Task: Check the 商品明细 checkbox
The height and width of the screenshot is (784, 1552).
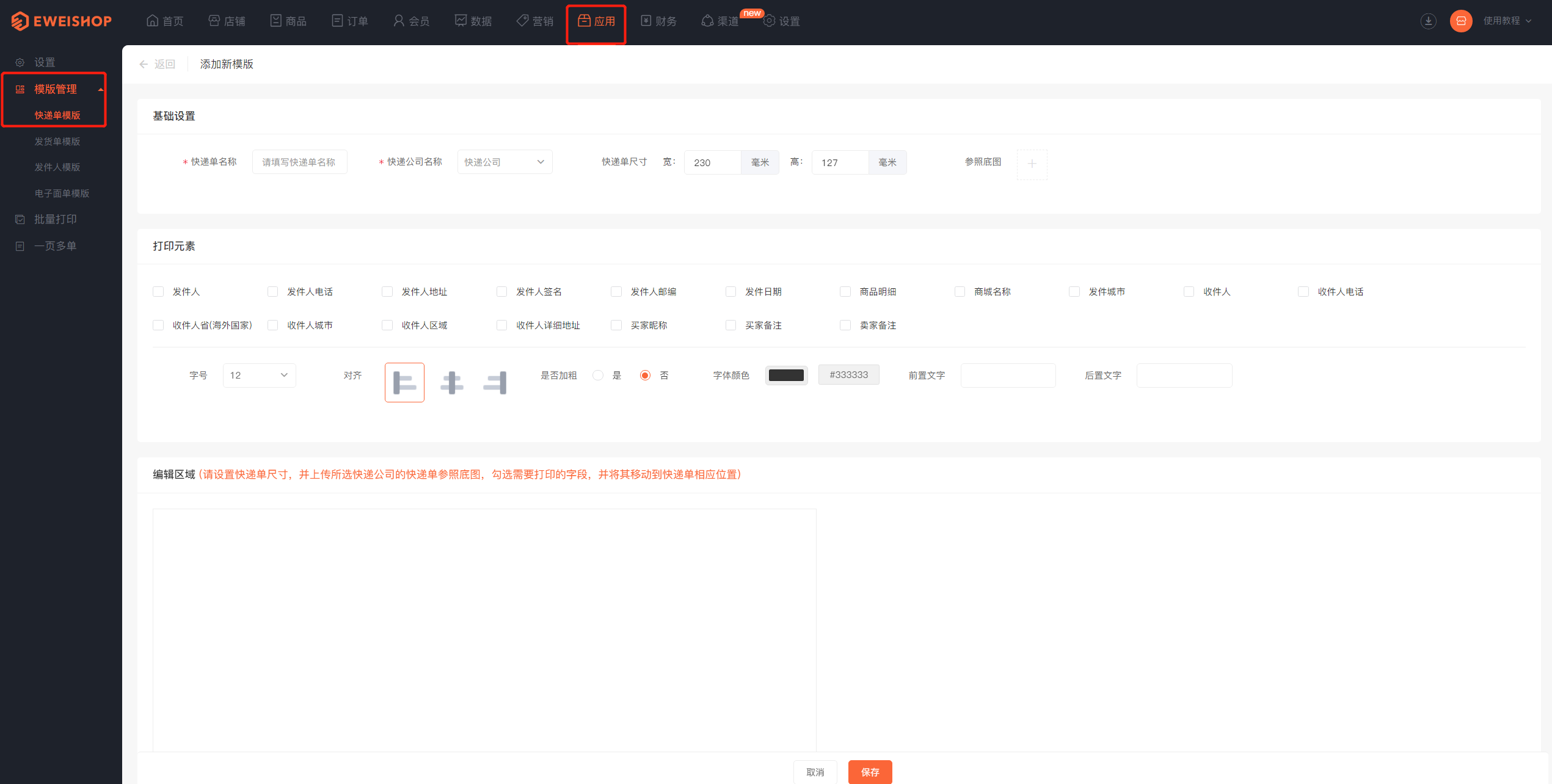Action: click(x=845, y=291)
